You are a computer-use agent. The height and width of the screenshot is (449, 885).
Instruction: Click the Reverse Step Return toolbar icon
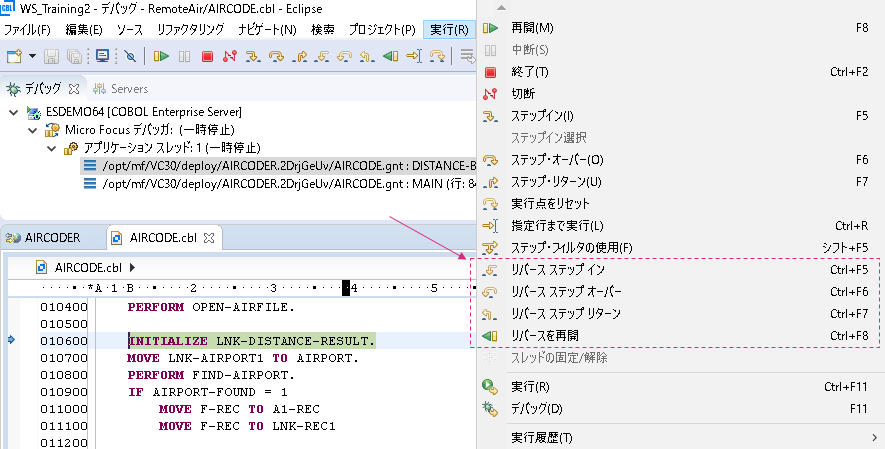[x=367, y=56]
